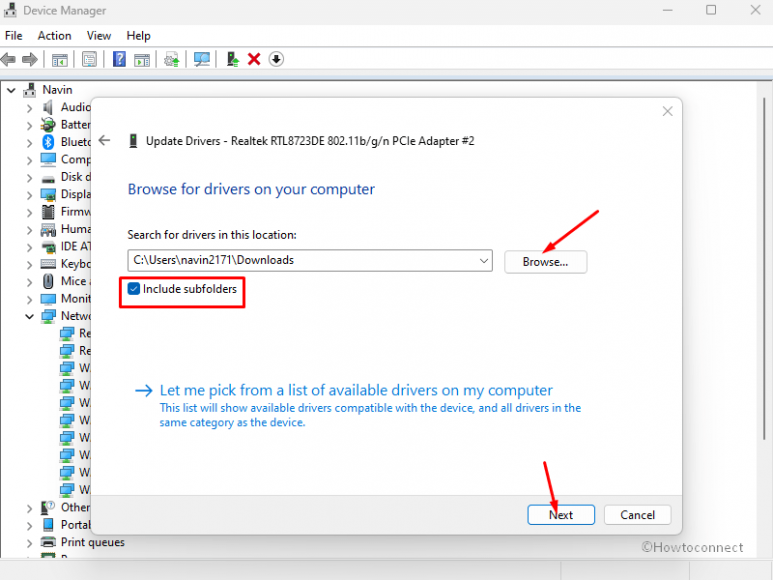
Task: Select the Batteries category icon
Action: 48,125
